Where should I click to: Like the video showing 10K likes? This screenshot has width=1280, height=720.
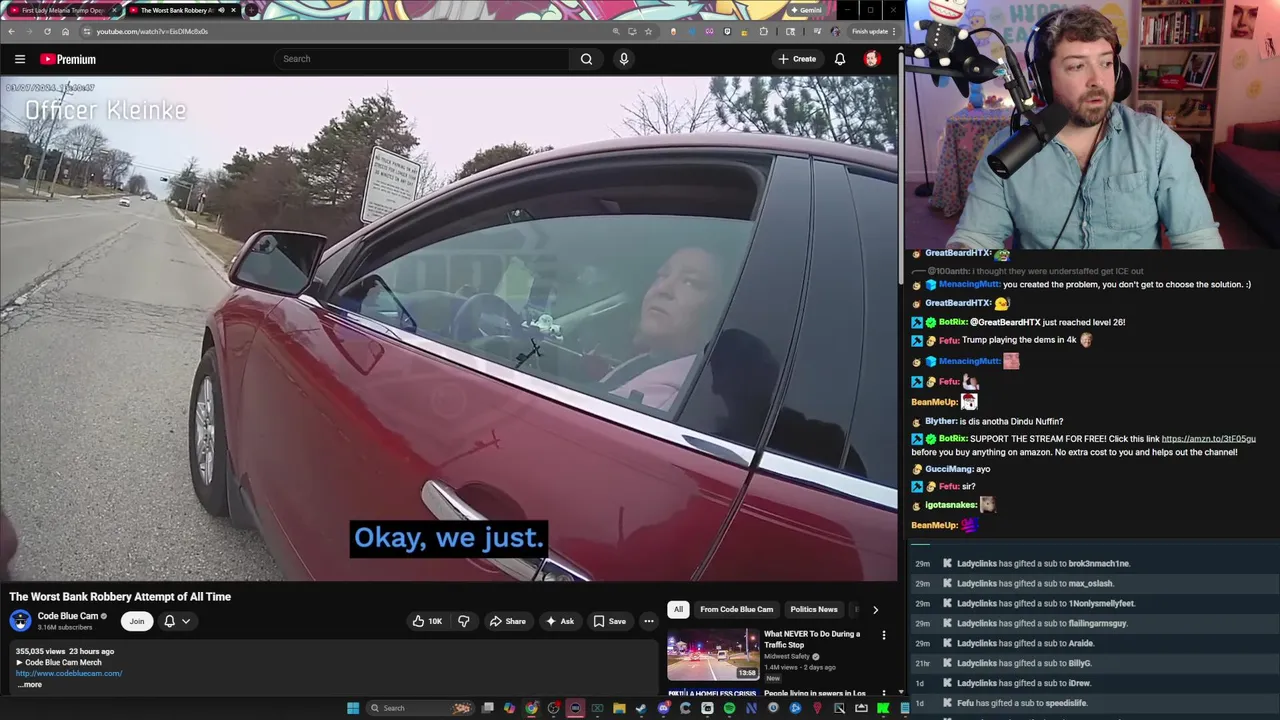point(427,621)
